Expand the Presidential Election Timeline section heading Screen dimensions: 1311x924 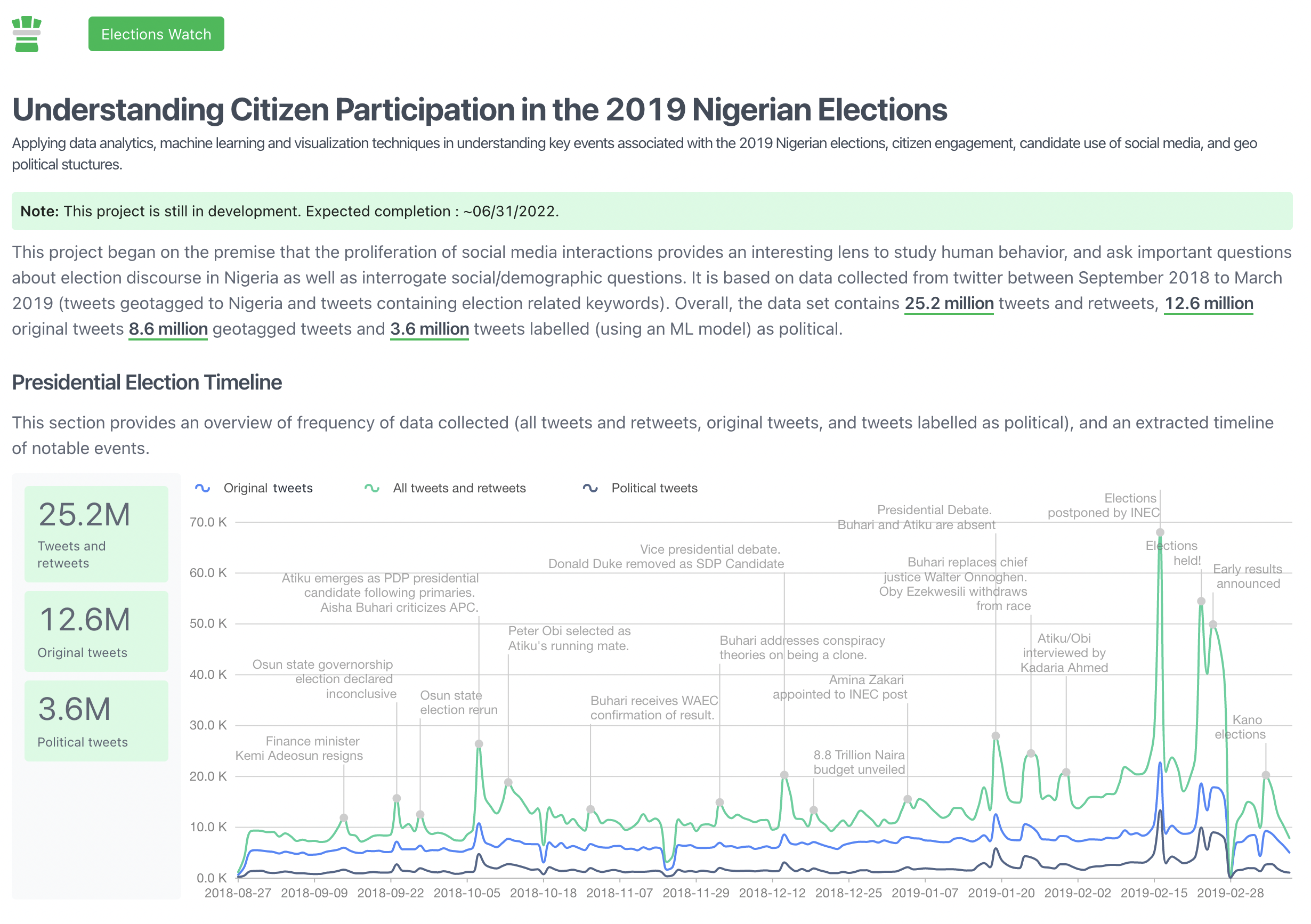[146, 382]
